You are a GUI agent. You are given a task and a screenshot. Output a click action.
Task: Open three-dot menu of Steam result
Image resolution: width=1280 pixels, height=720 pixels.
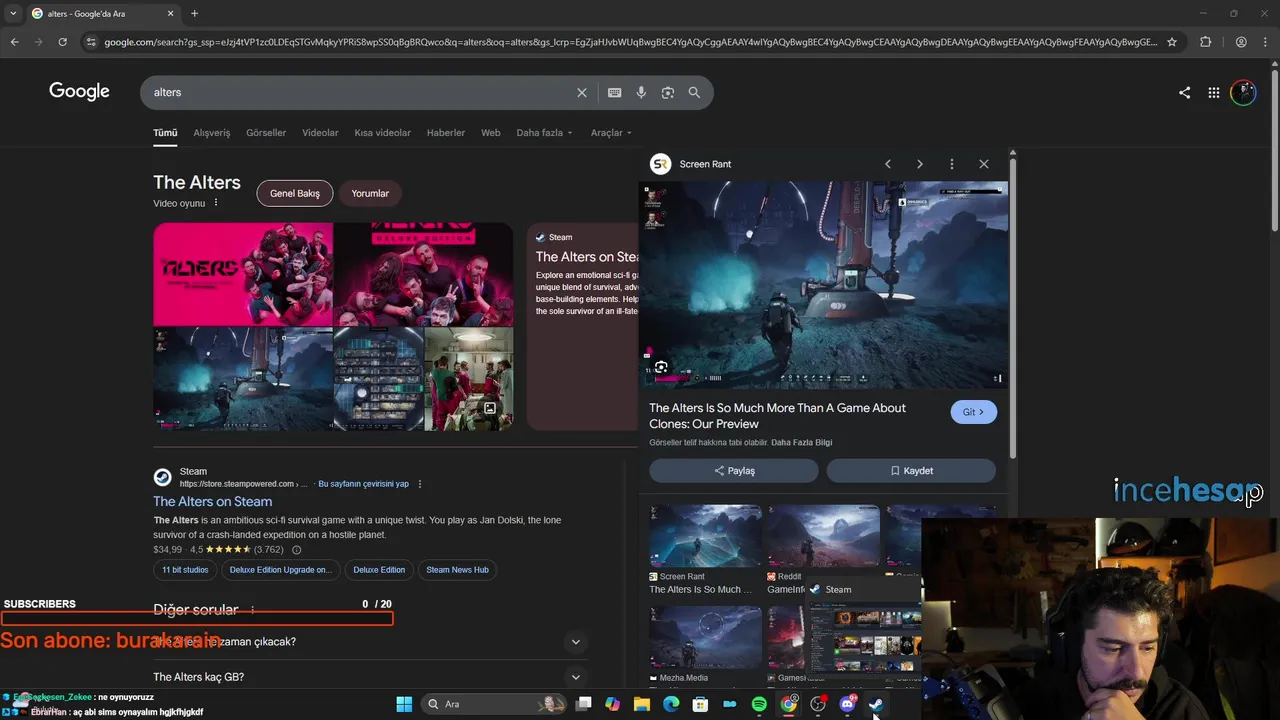[x=420, y=484]
